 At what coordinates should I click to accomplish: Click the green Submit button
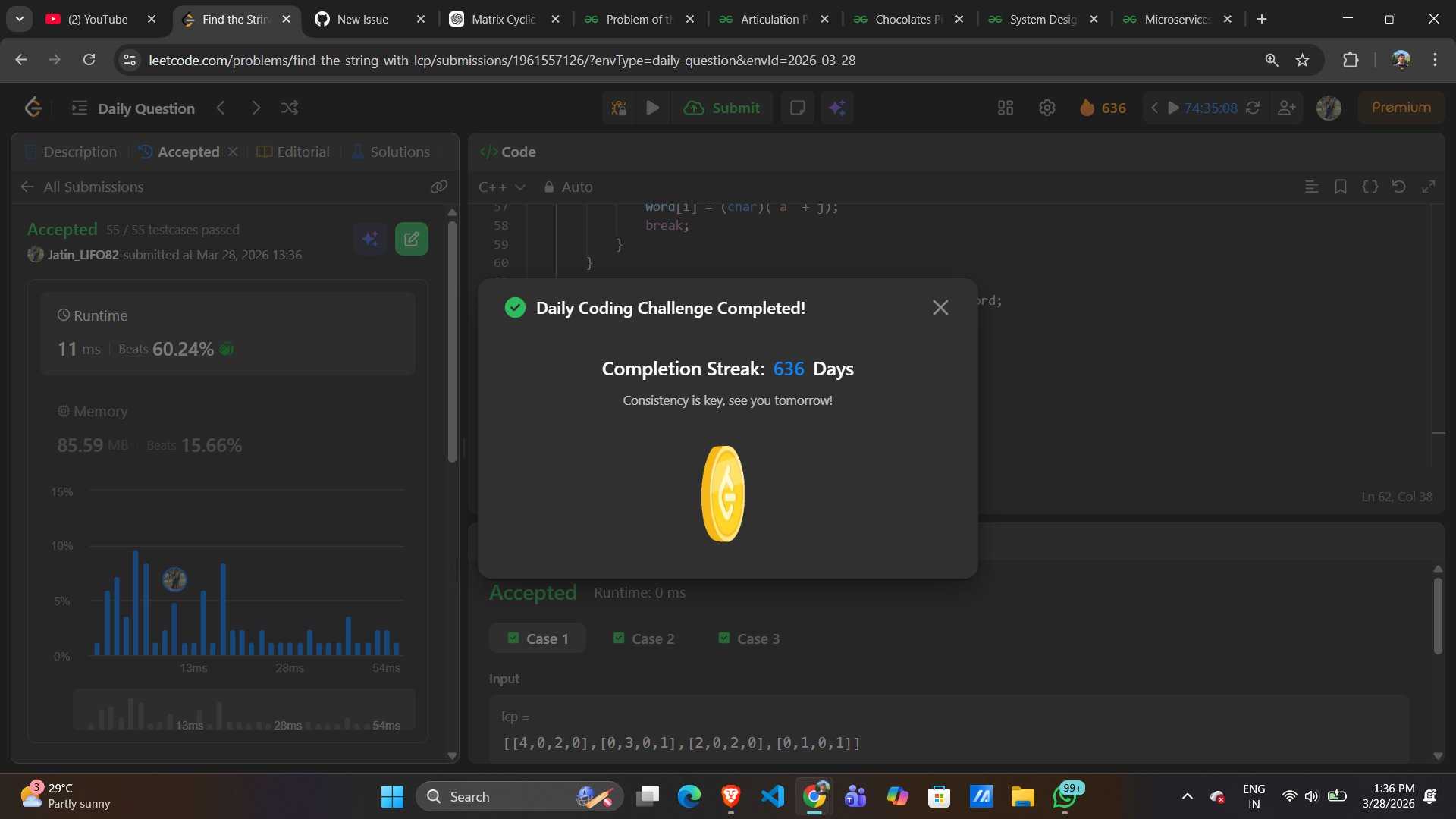tap(721, 108)
